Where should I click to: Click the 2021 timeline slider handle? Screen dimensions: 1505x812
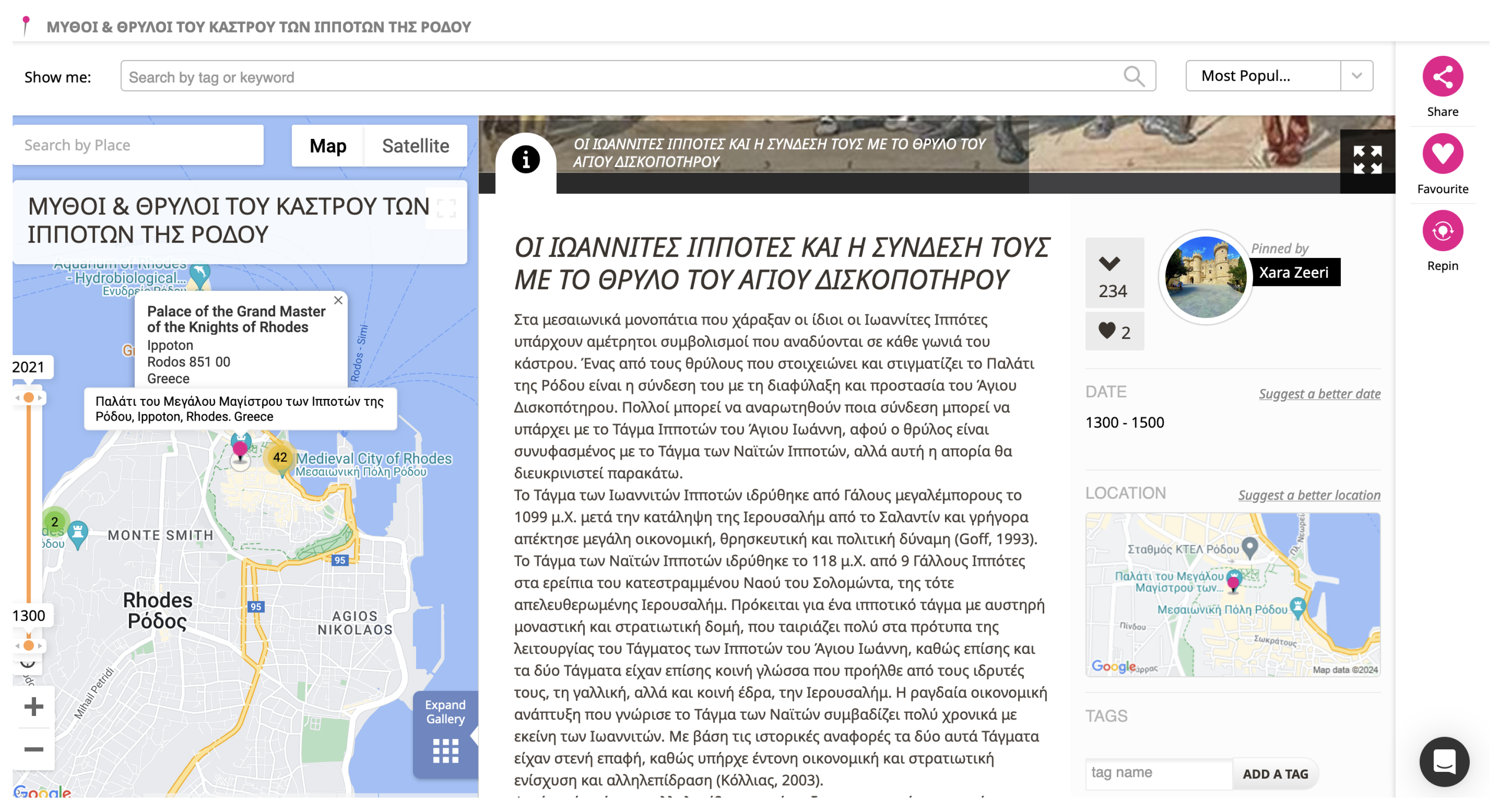pyautogui.click(x=28, y=398)
